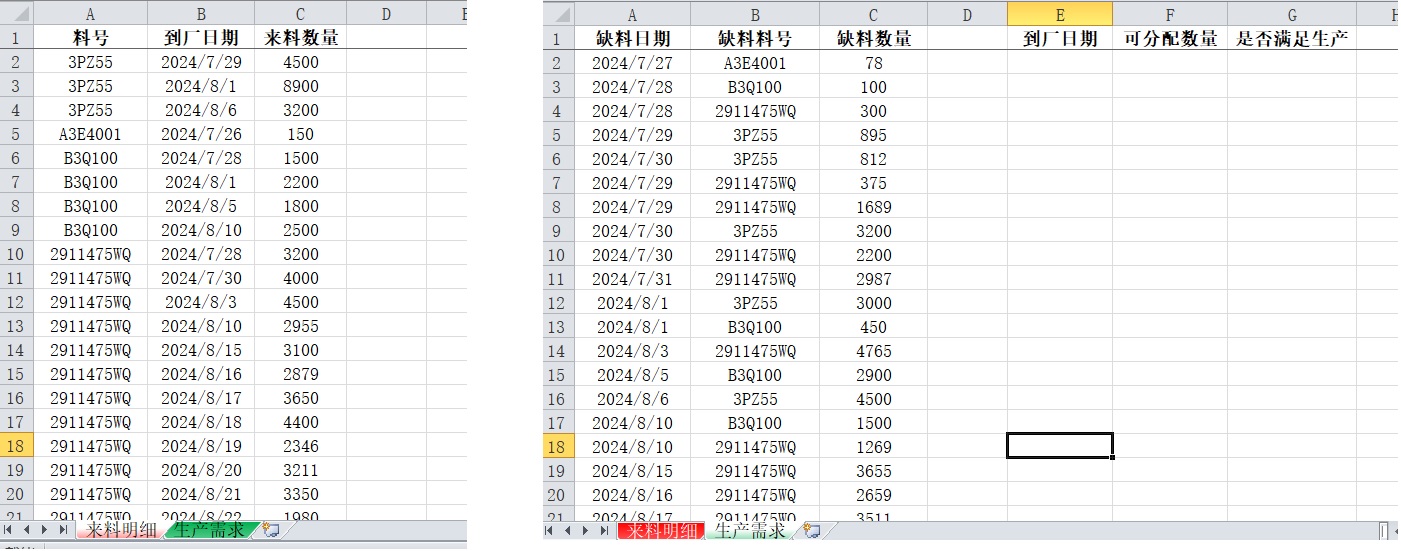Screen dimensions: 1401x551
Task: Click the 缺料数量 header cell
Action: click(x=874, y=38)
